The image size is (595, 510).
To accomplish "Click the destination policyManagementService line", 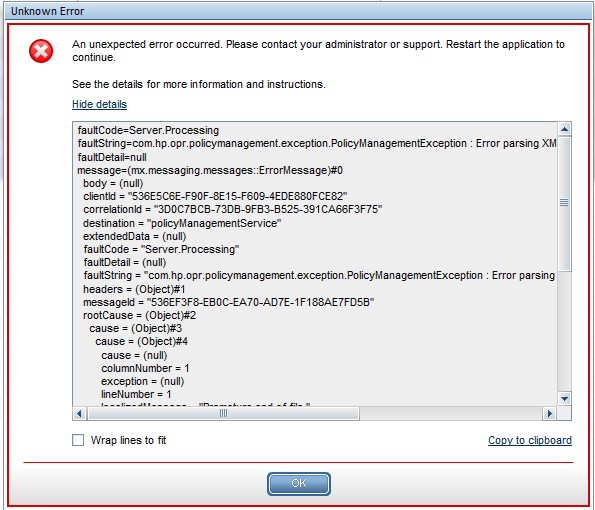I will (182, 223).
